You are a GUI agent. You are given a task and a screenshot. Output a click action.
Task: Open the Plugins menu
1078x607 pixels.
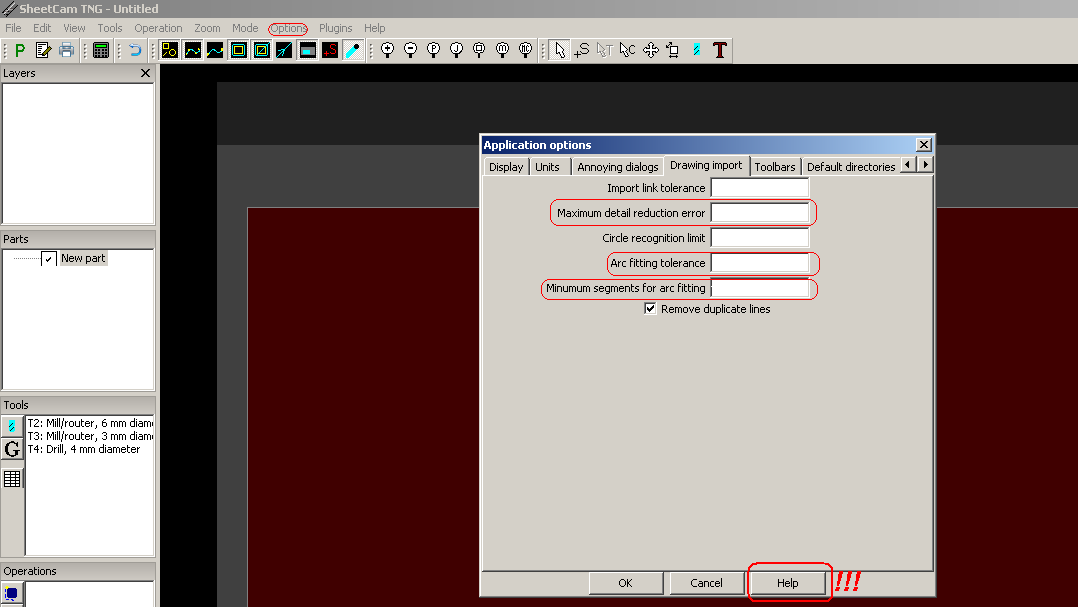[x=336, y=28]
